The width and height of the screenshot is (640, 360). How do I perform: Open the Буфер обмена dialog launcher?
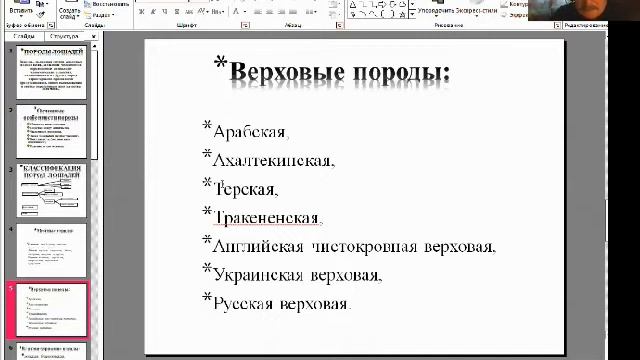pos(51,25)
